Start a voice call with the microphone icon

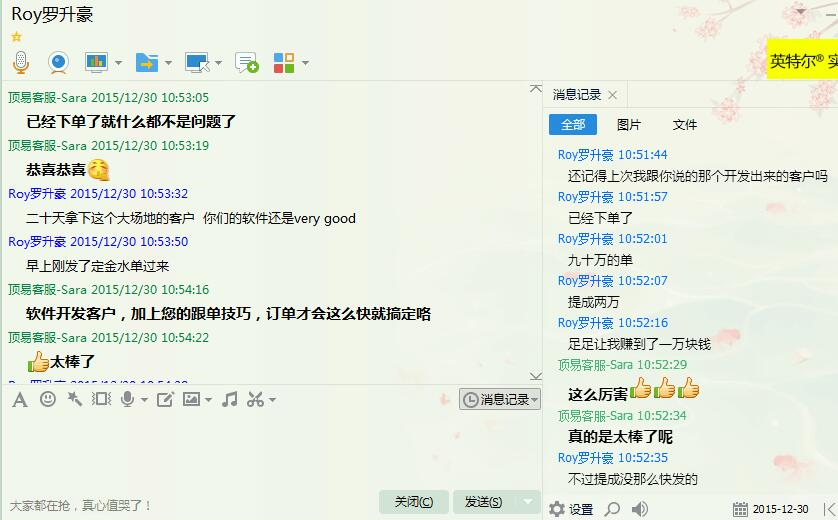20,63
